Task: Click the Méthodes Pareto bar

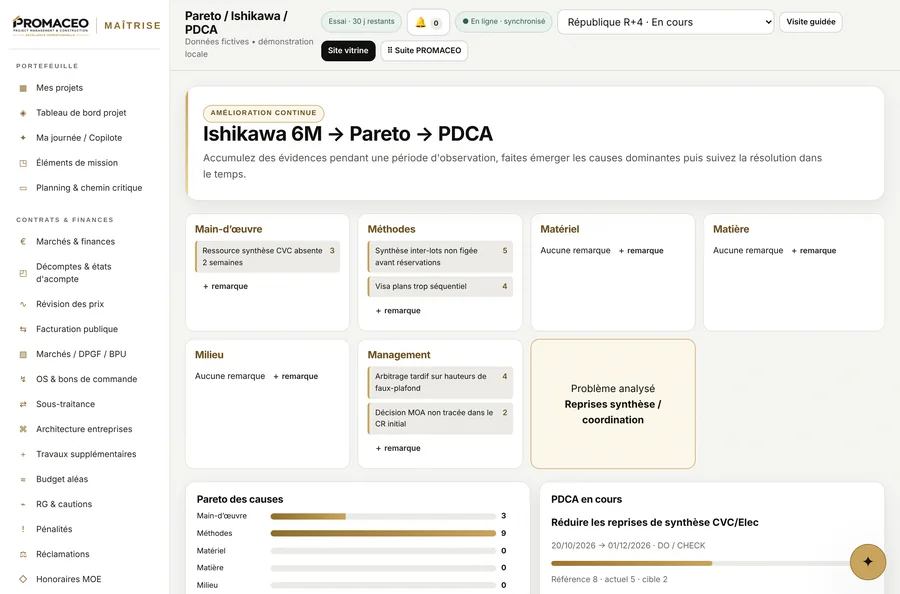Action: point(383,533)
